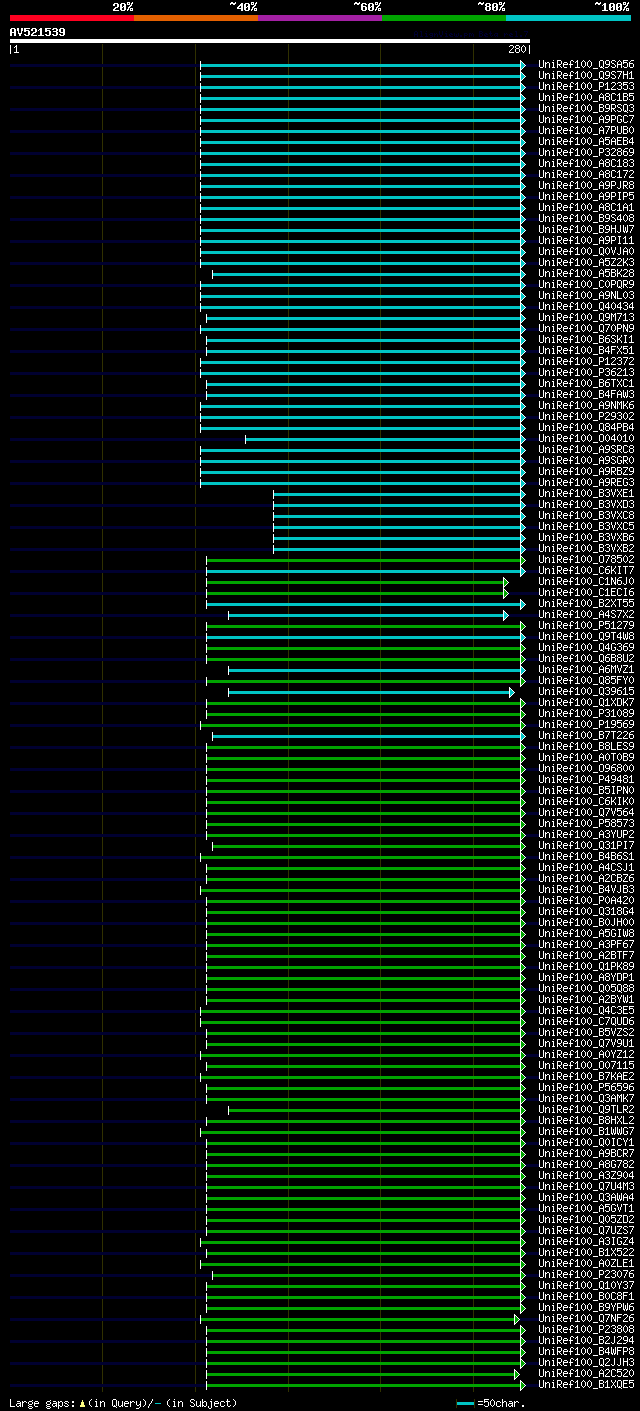The image size is (640, 1411).
Task: Select label UniRef100_Q9S7H1
Action: pyautogui.click(x=586, y=75)
